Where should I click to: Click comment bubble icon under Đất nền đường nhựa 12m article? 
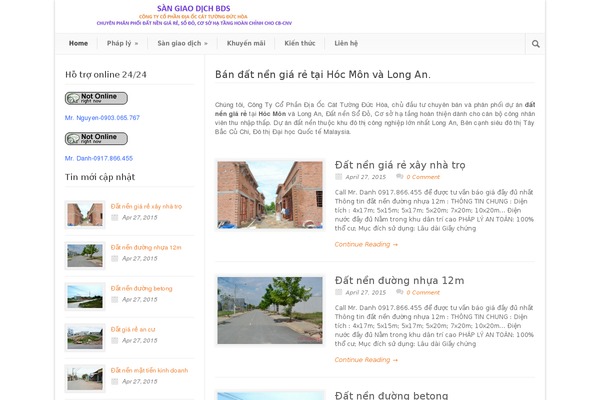pyautogui.click(x=399, y=292)
